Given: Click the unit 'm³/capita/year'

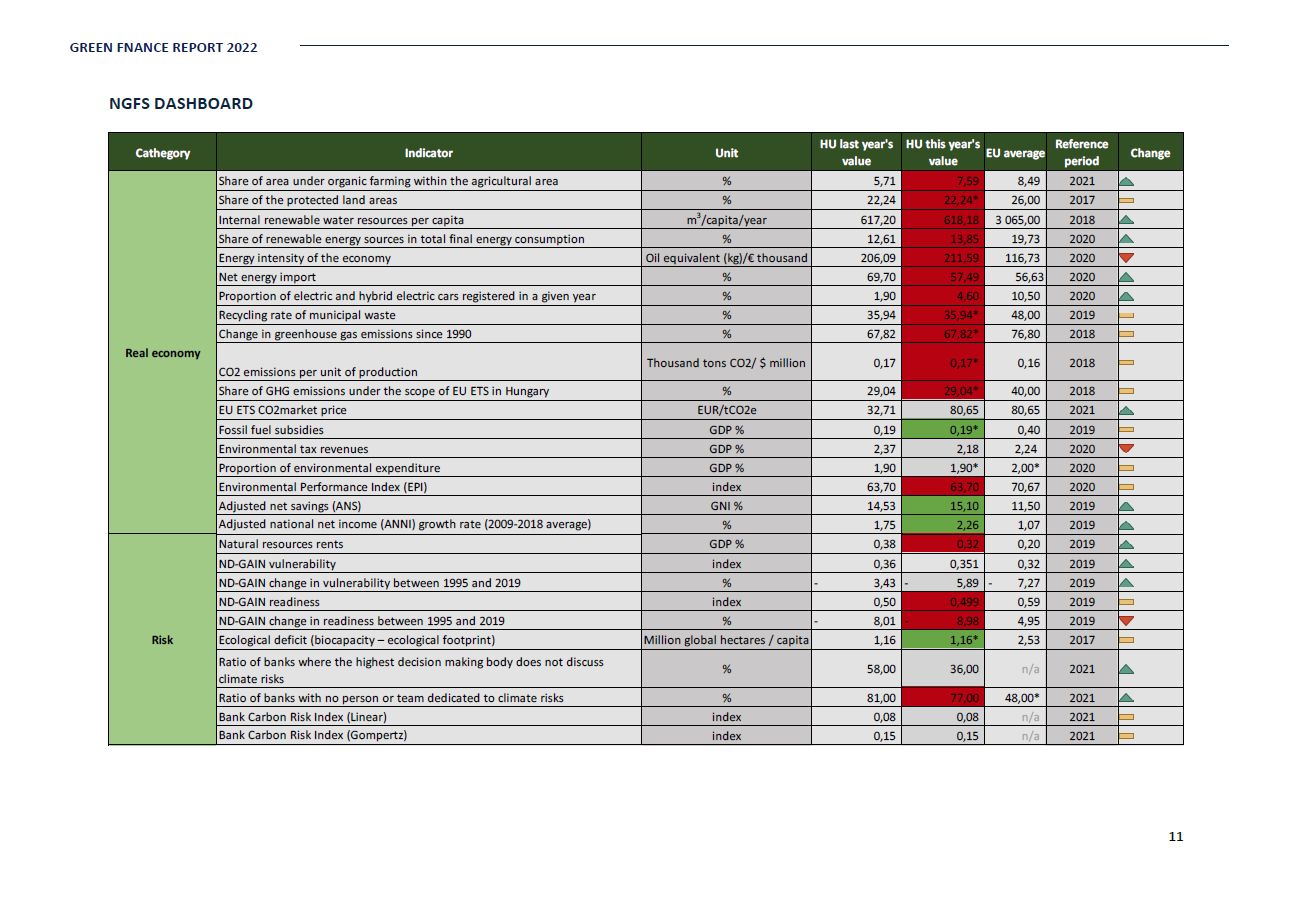Looking at the screenshot, I should click(726, 219).
